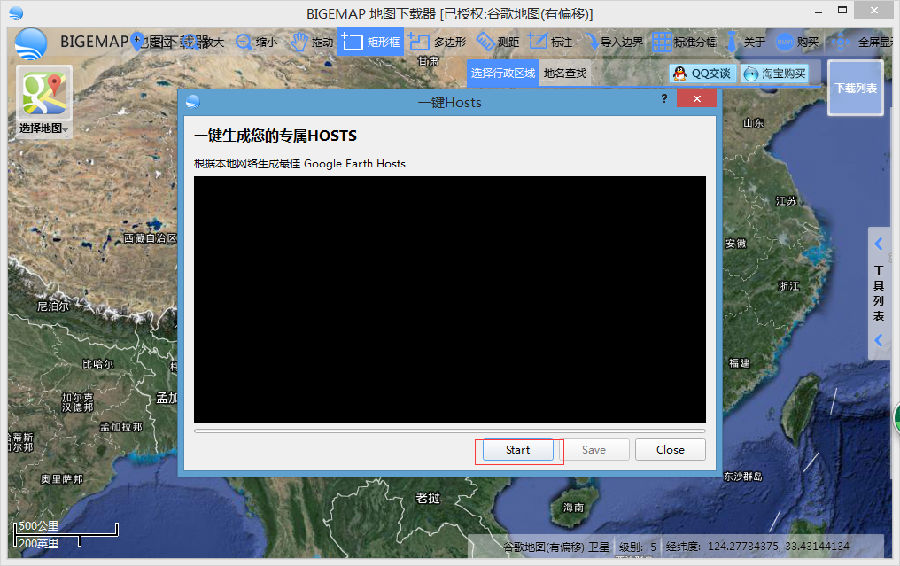900x566 pixels.
Task: Select the 拖动 hand pan tool
Action: coord(312,42)
